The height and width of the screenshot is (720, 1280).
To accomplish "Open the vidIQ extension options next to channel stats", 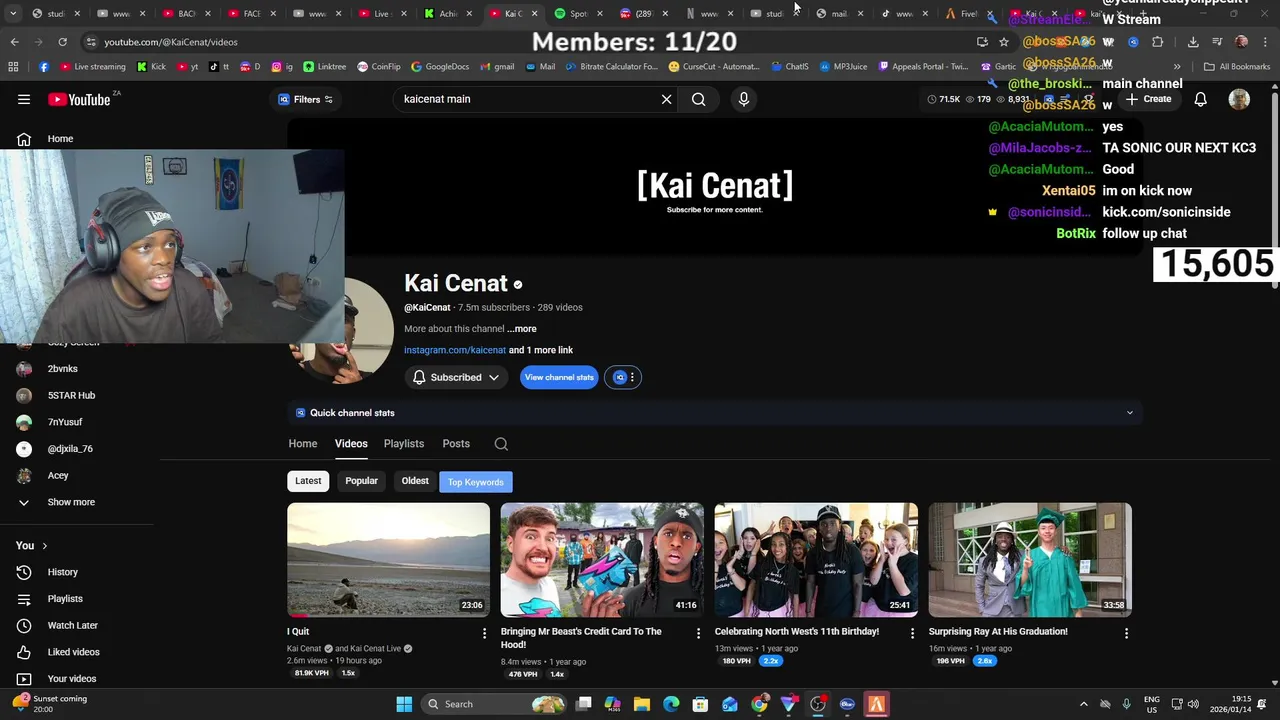I will pyautogui.click(x=623, y=377).
